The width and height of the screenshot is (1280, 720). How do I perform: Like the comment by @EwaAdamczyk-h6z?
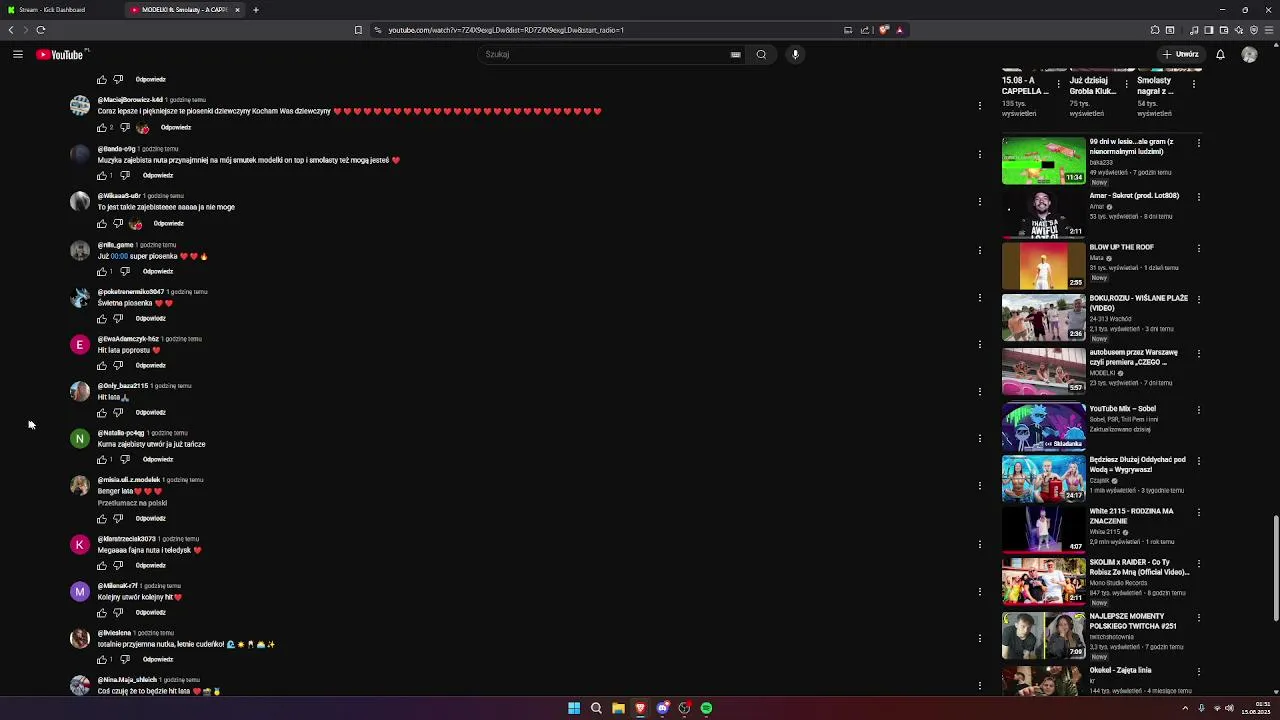101,365
